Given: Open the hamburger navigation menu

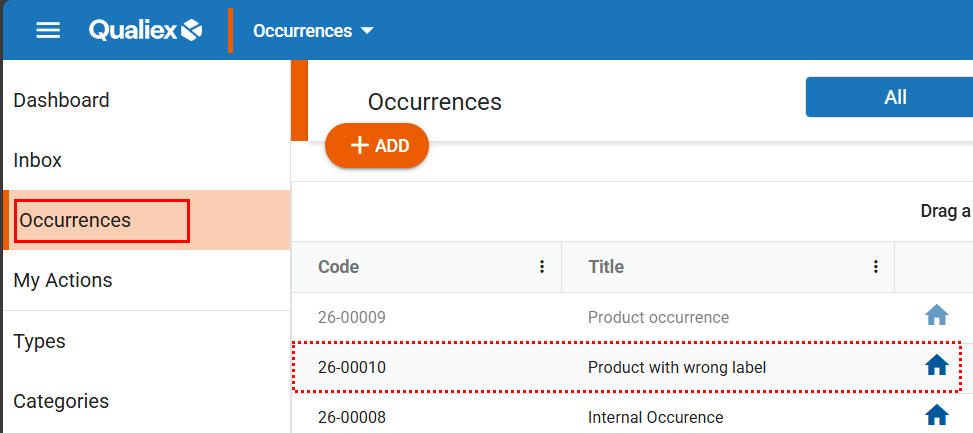Looking at the screenshot, I should click(x=48, y=30).
